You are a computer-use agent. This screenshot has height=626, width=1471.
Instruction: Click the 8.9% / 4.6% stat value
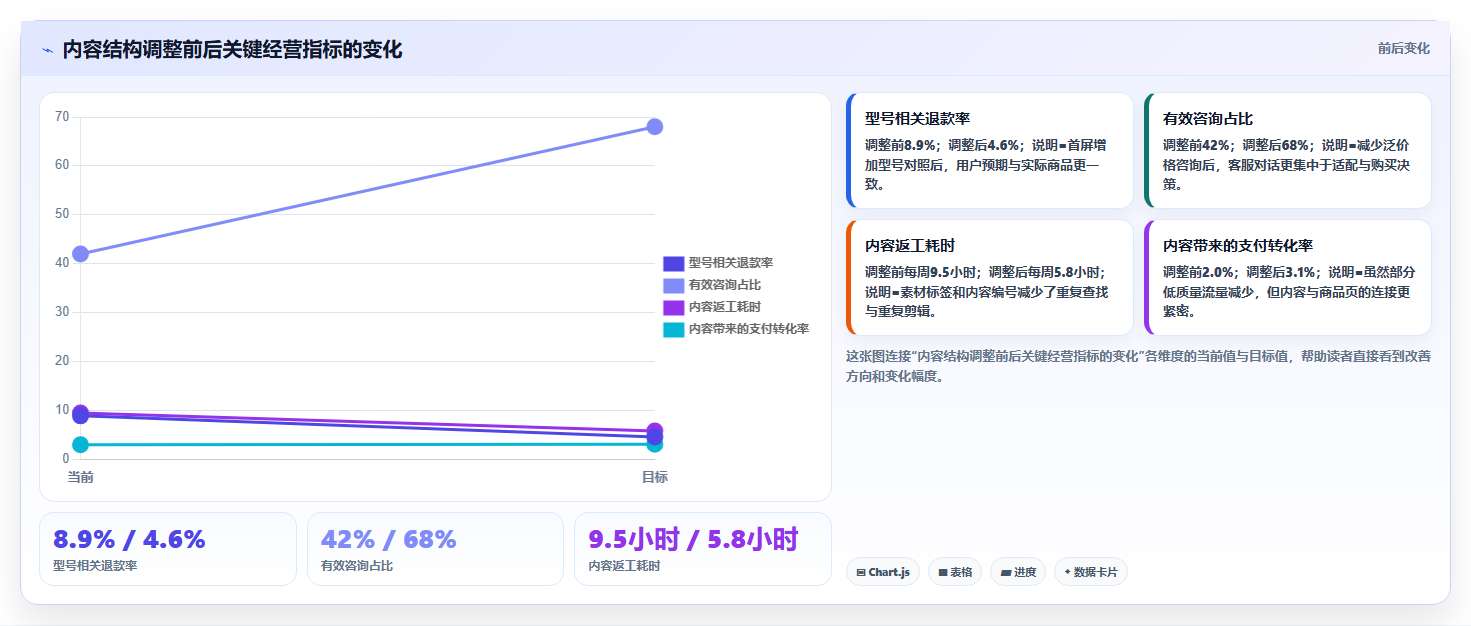(x=129, y=540)
